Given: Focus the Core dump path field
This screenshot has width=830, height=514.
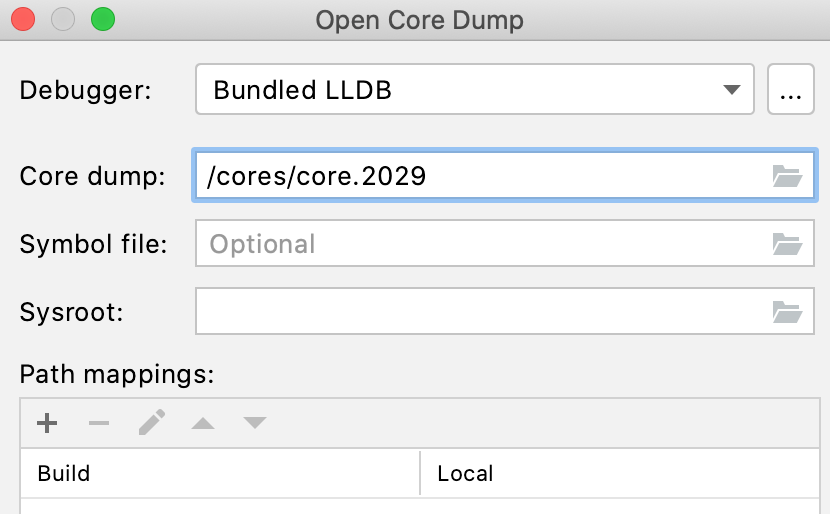Looking at the screenshot, I should point(480,177).
